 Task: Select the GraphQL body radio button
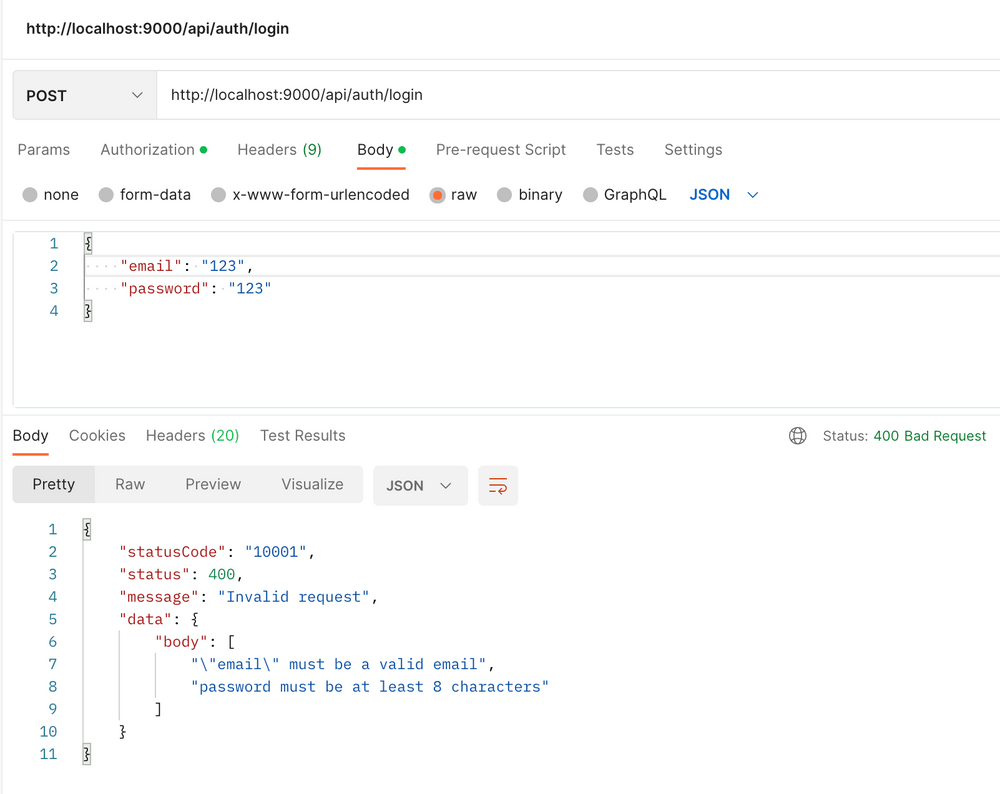tap(590, 195)
